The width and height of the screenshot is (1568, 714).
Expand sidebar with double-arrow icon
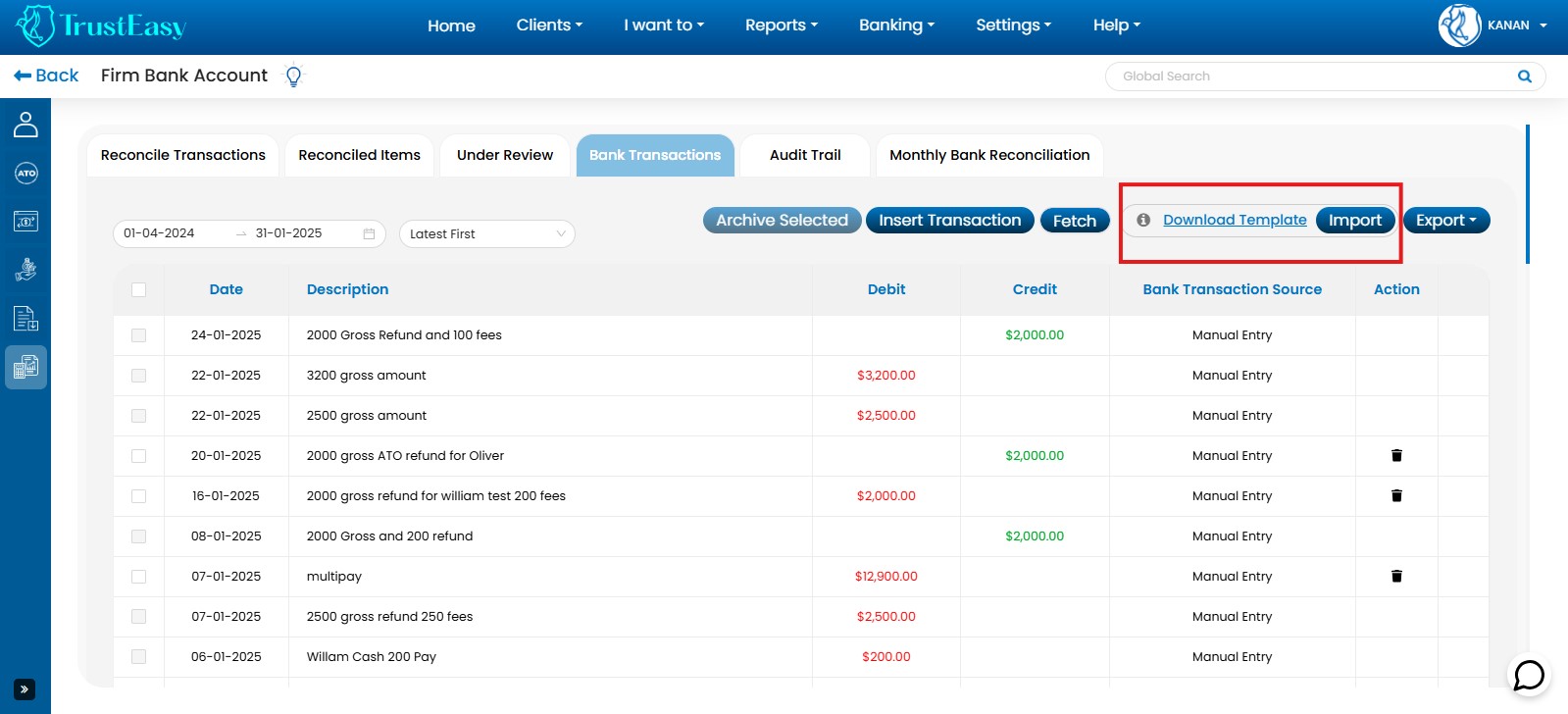[x=25, y=689]
